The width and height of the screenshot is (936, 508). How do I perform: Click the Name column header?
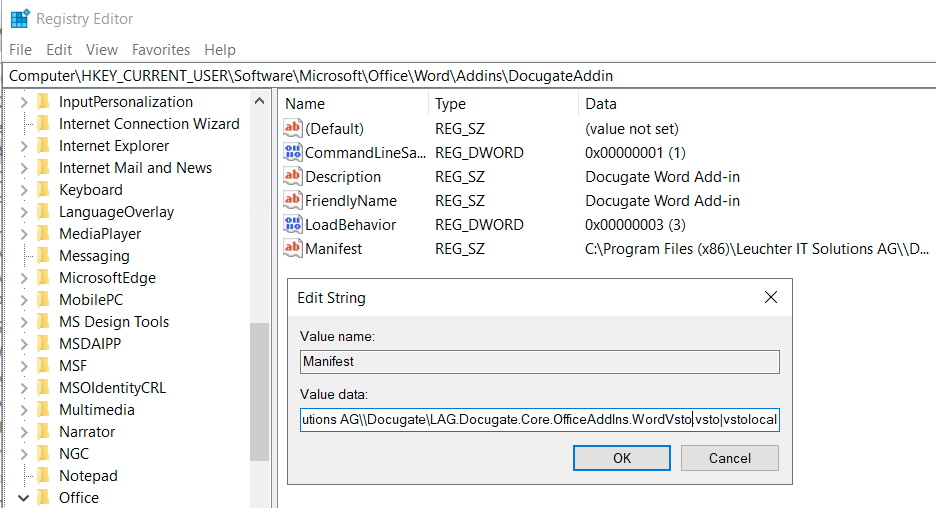click(353, 103)
